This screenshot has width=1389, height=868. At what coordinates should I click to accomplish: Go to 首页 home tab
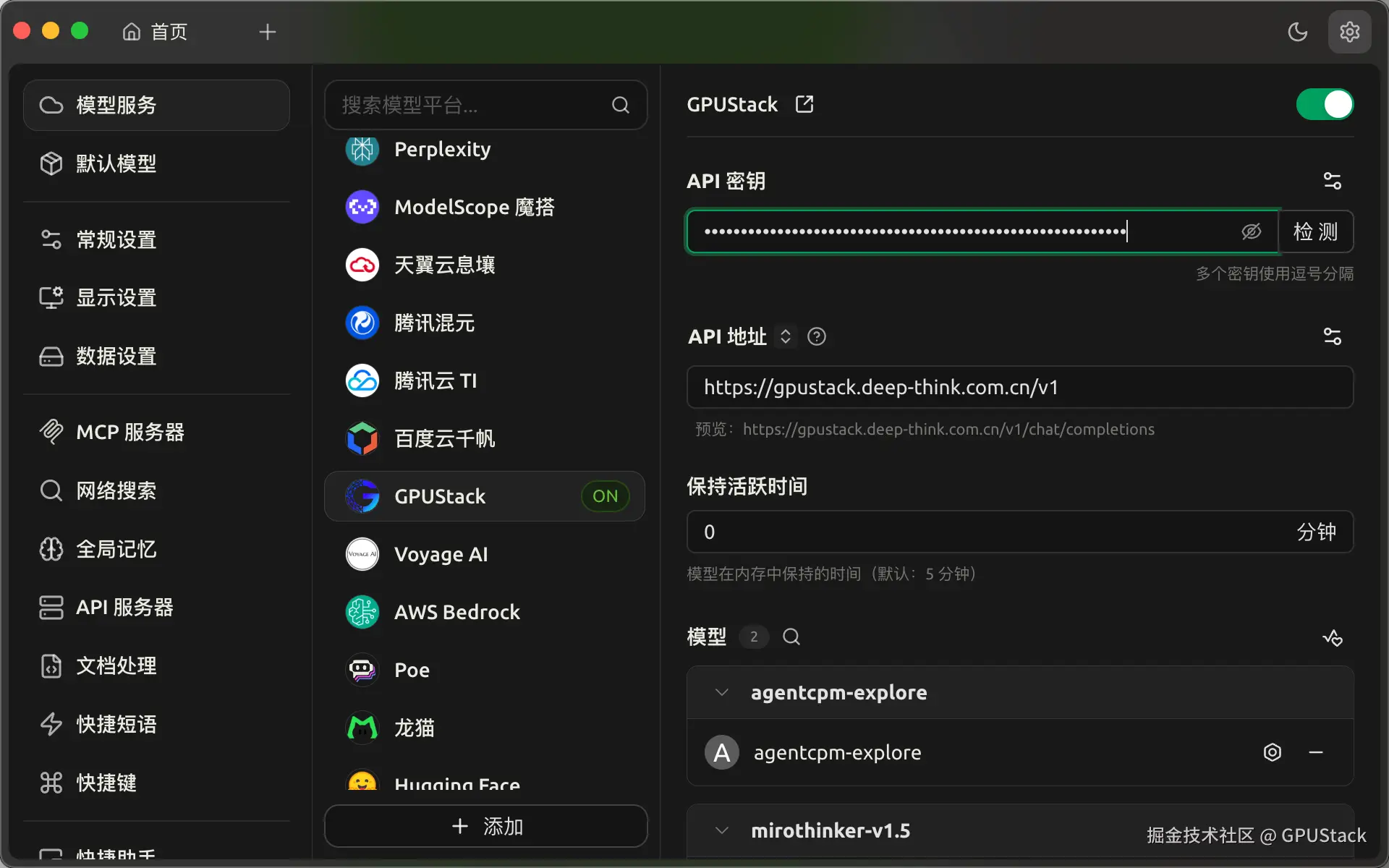[x=156, y=32]
